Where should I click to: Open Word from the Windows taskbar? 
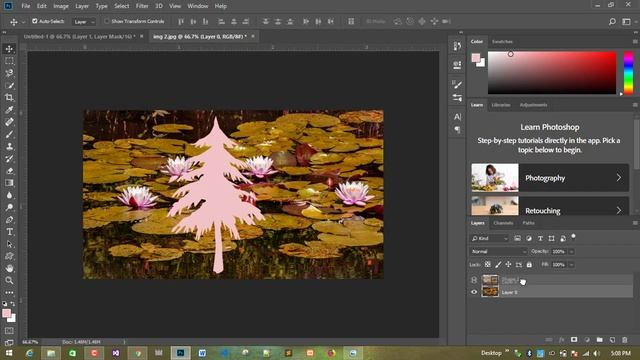[x=202, y=353]
